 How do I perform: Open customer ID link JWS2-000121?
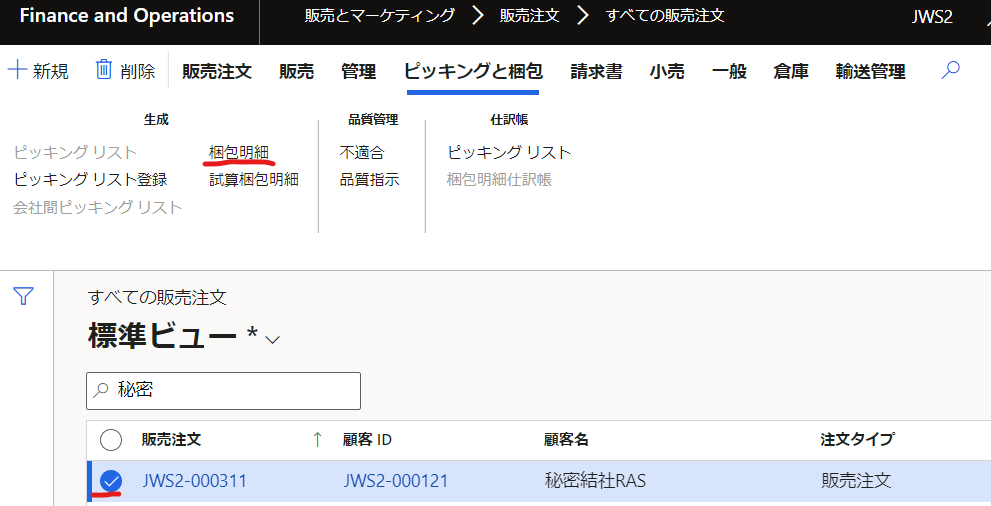click(x=396, y=481)
